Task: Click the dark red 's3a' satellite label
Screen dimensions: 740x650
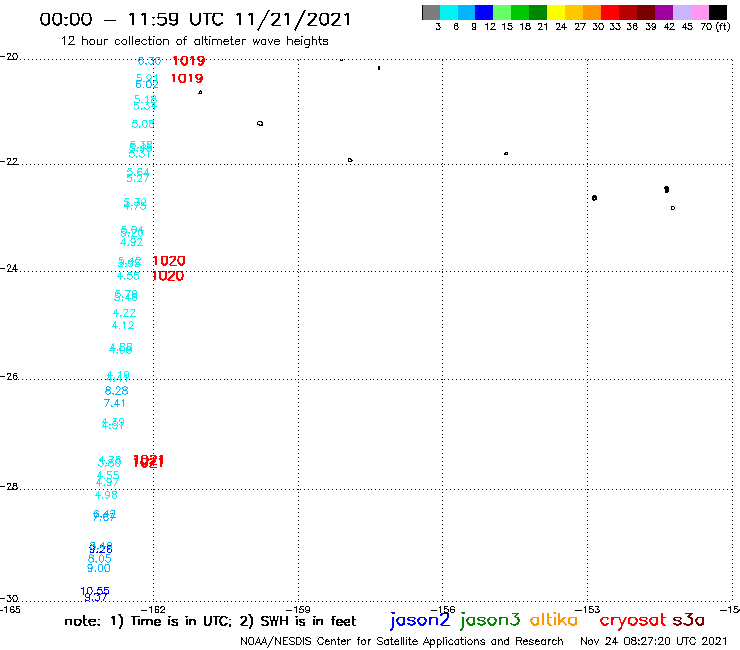Action: pyautogui.click(x=689, y=620)
